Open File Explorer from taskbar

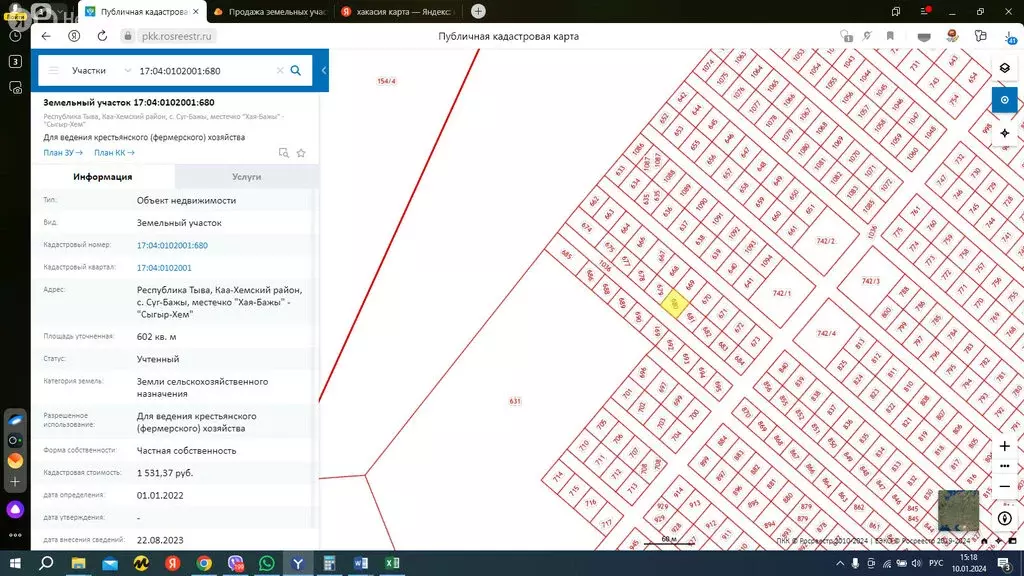click(x=78, y=563)
